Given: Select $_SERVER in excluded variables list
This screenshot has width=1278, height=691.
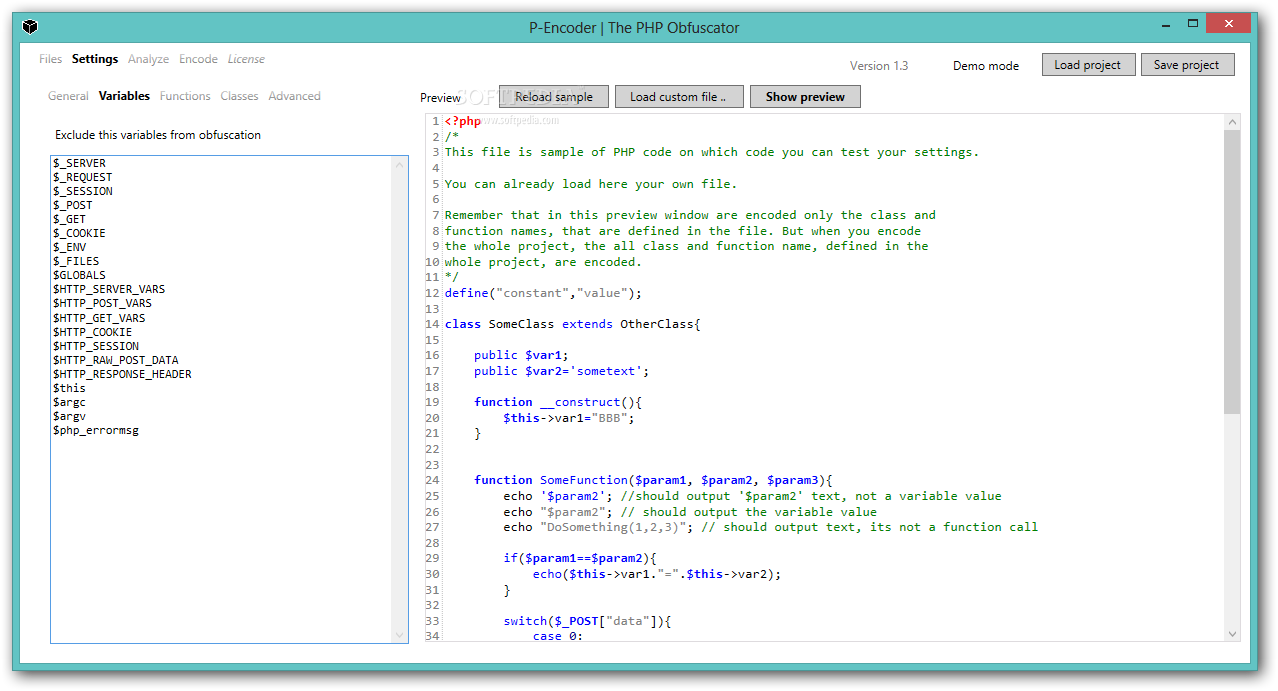Looking at the screenshot, I should tap(80, 163).
